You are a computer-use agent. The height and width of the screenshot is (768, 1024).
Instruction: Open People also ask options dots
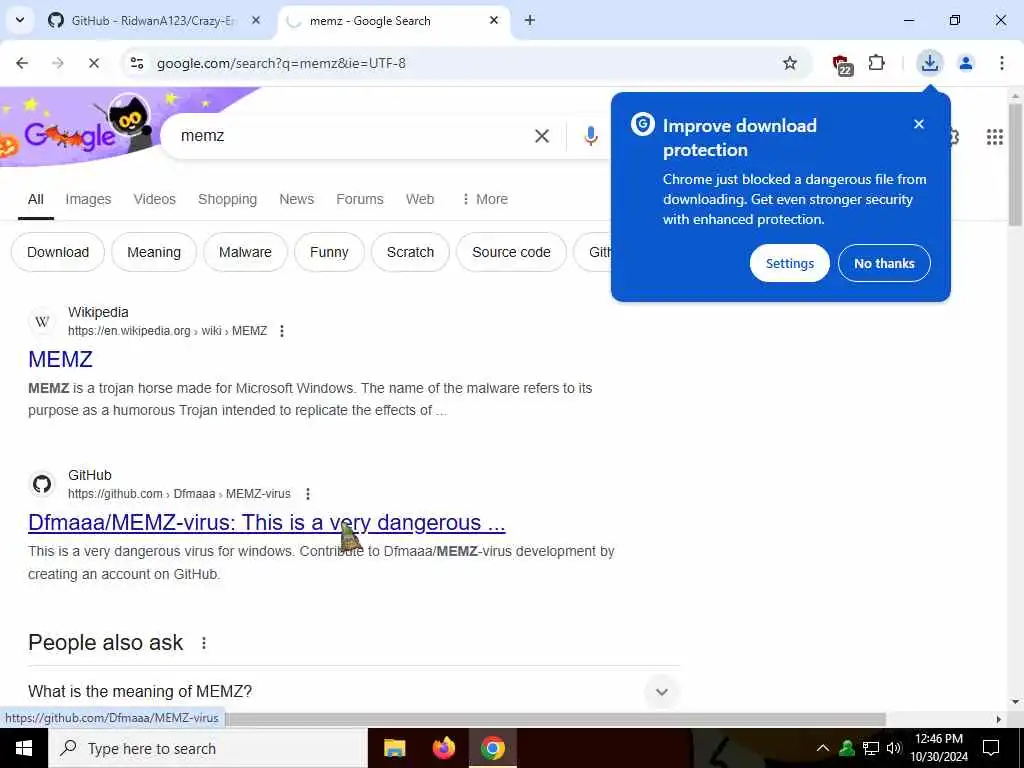(x=204, y=643)
